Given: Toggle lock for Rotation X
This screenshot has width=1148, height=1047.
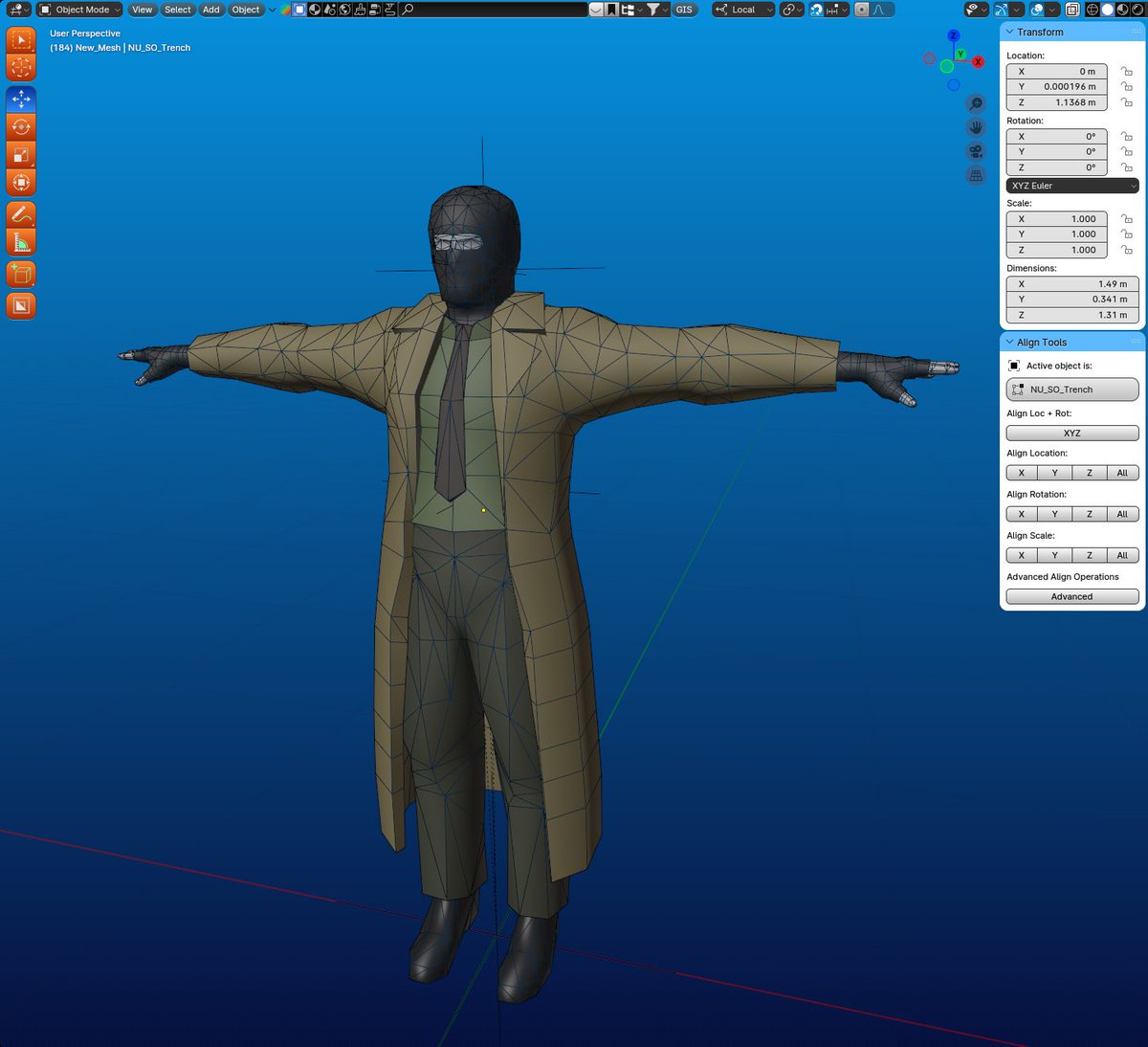Looking at the screenshot, I should click(1127, 137).
